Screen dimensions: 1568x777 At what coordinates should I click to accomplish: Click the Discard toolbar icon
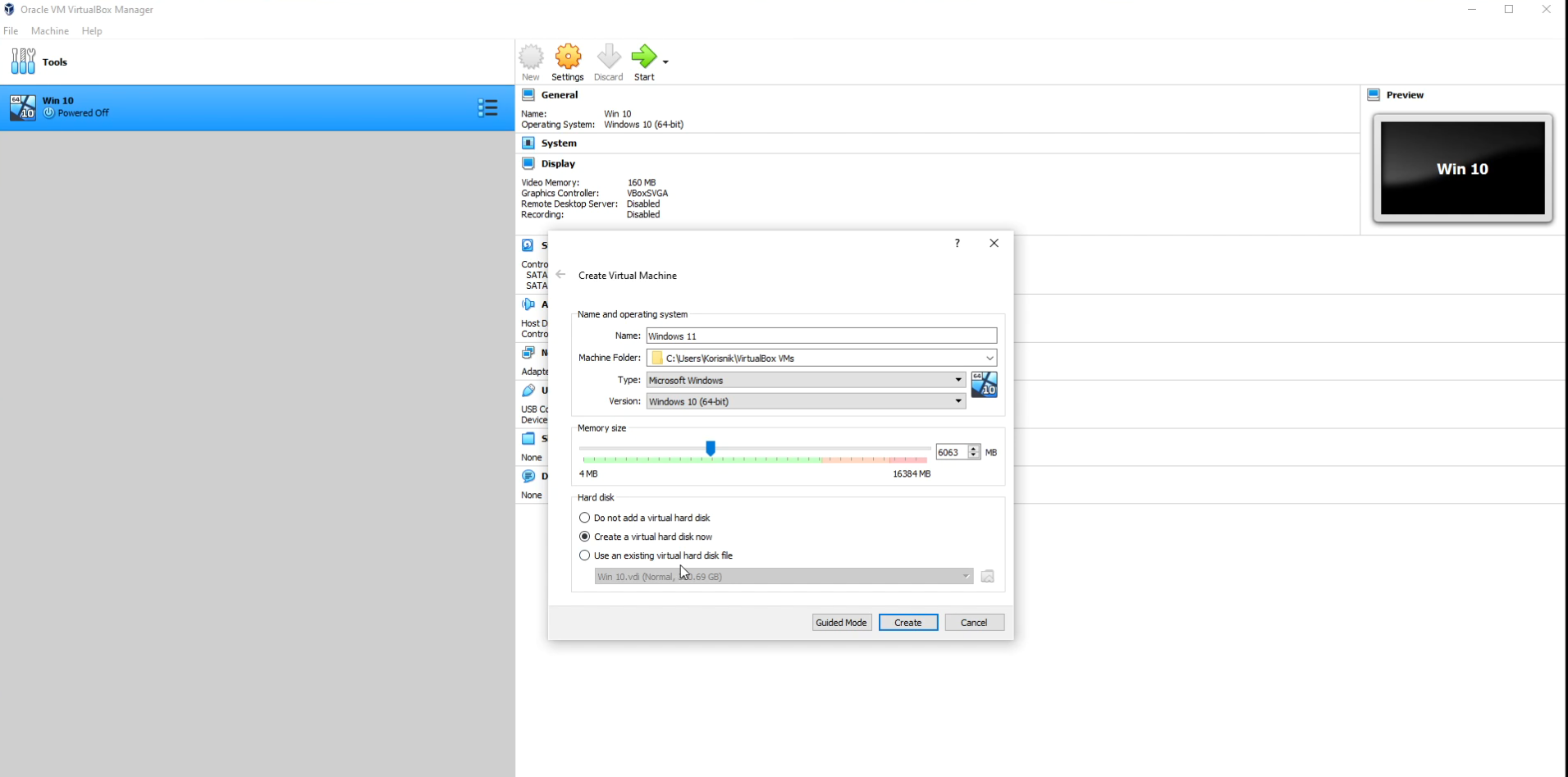609,57
